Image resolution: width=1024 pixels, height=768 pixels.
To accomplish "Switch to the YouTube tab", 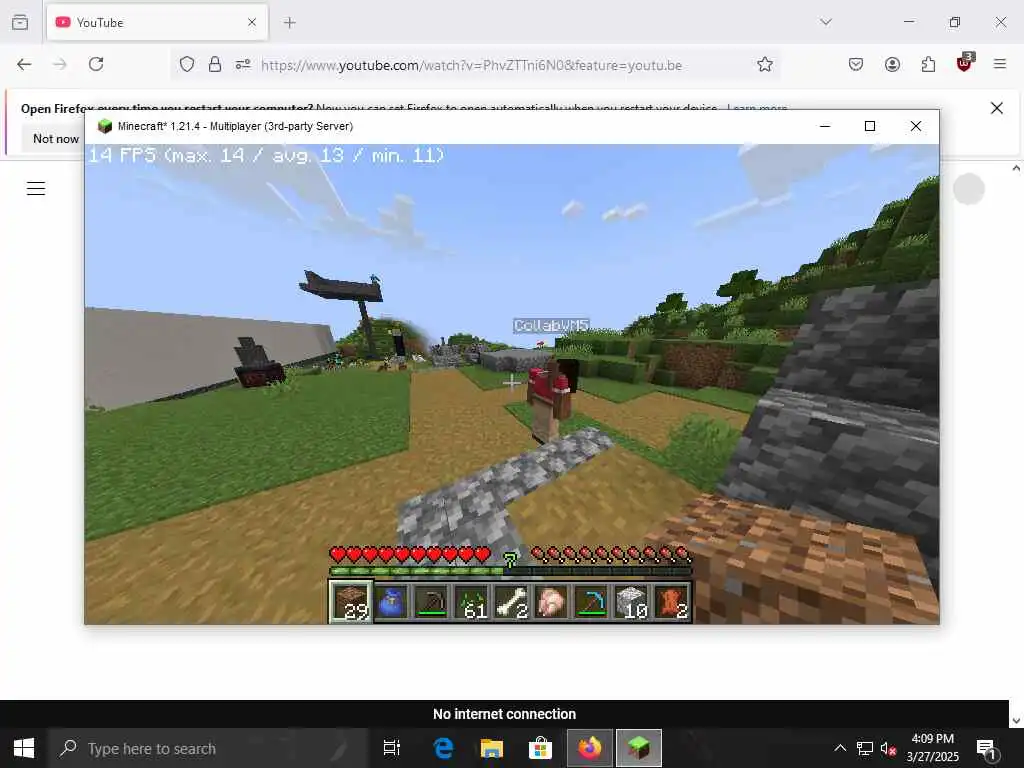I will (x=157, y=22).
